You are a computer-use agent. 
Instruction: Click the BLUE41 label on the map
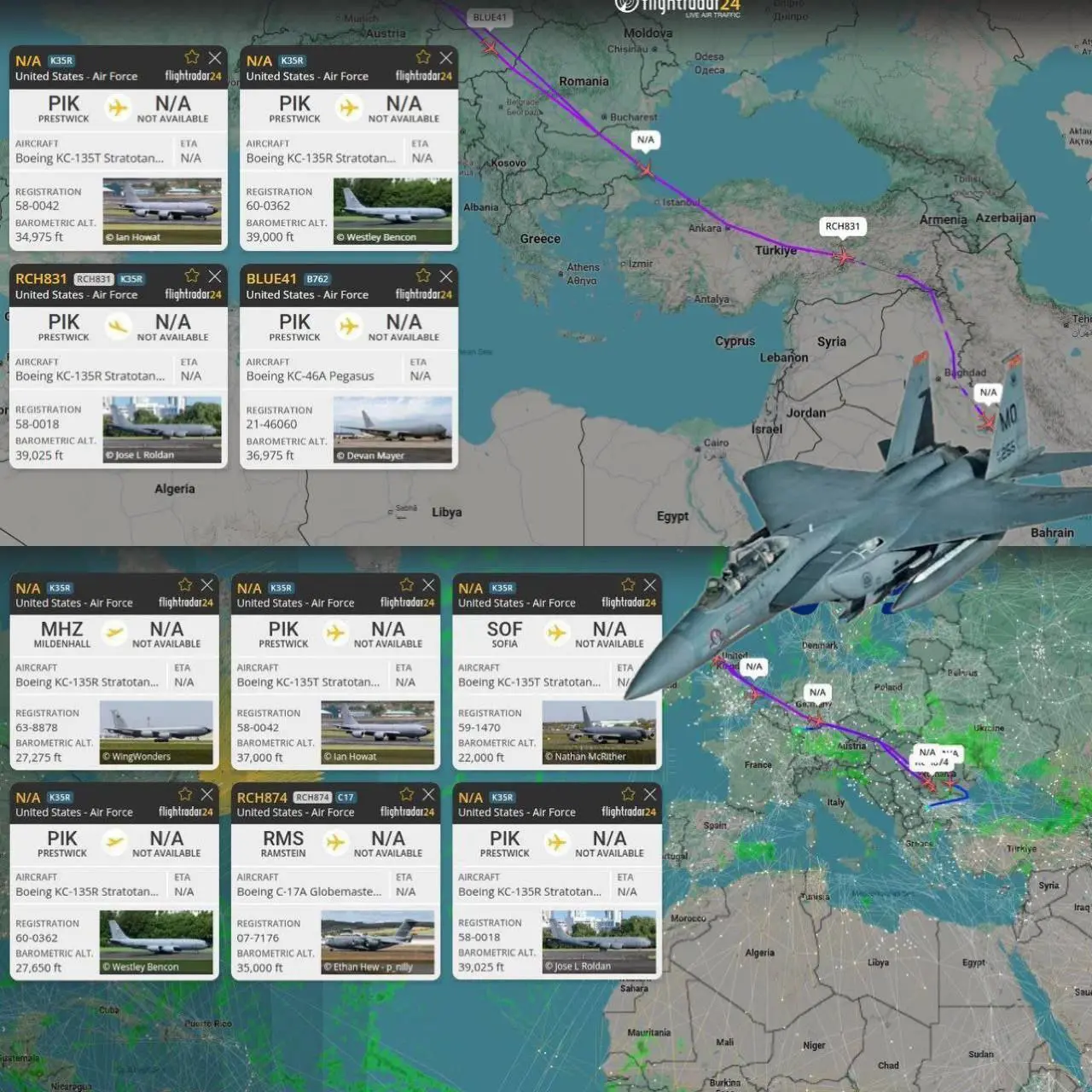click(490, 17)
